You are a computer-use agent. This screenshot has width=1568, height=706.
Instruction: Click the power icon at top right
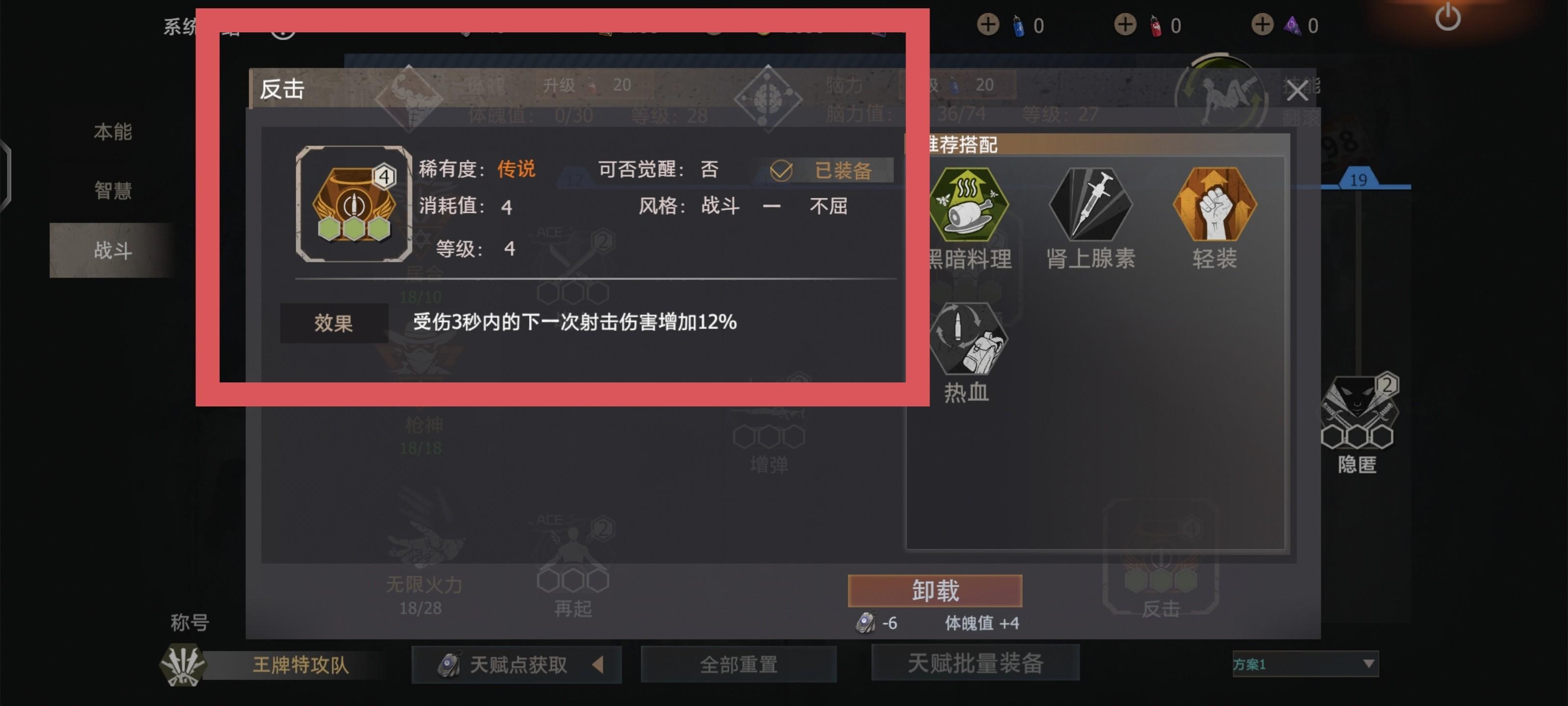point(1447,17)
